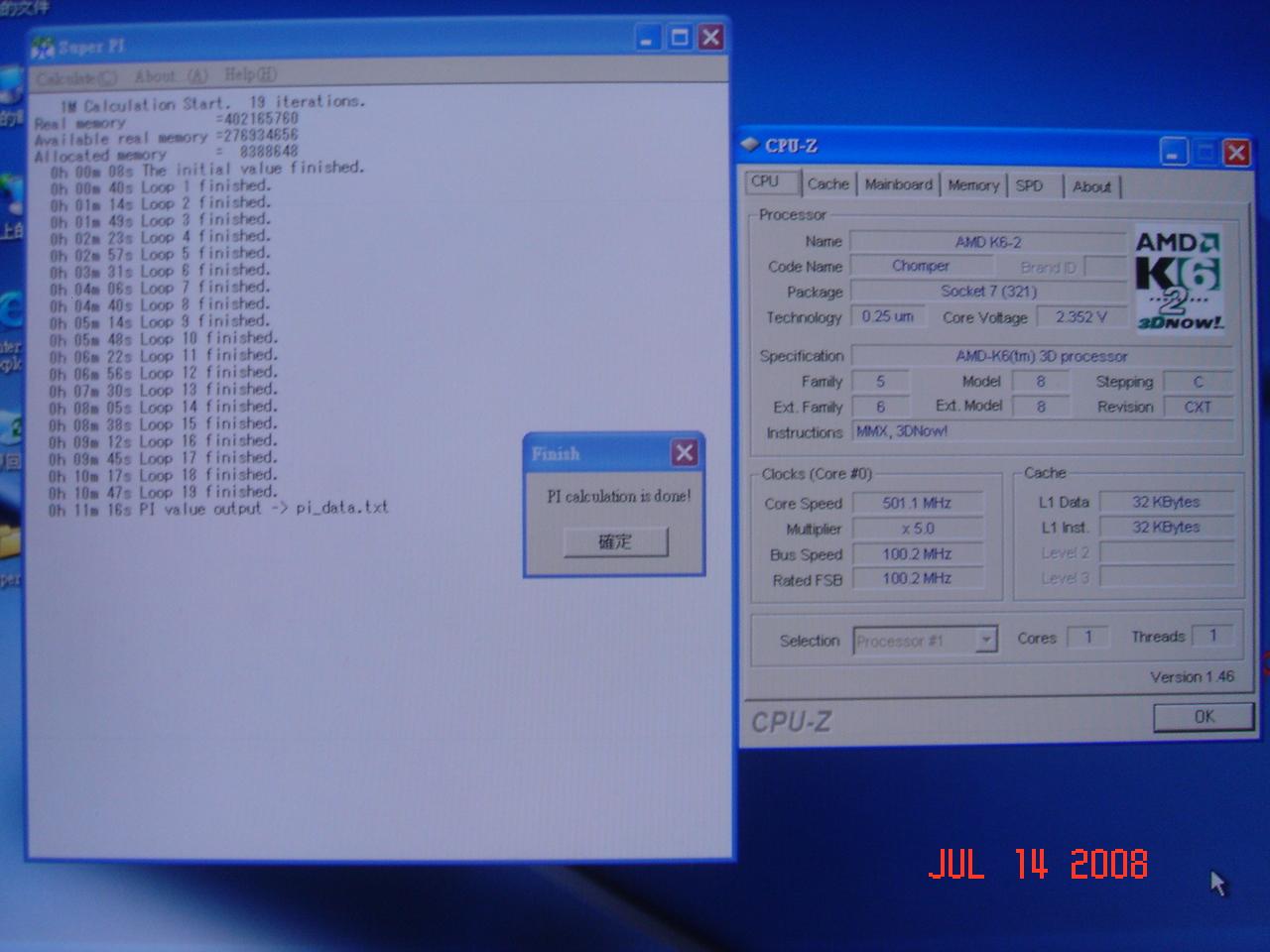This screenshot has height=952, width=1270.
Task: Click the L1 Inst. 32 KBytes value
Action: (1166, 527)
